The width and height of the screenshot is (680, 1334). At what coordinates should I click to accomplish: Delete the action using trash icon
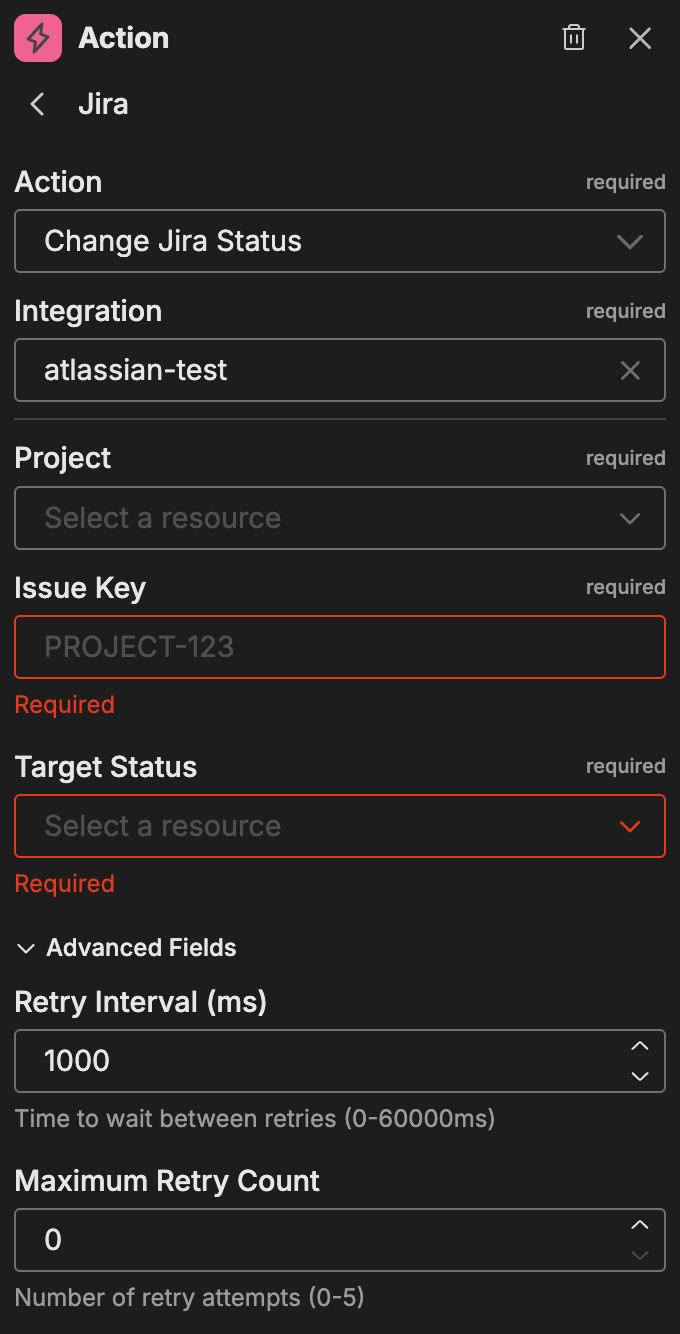[x=574, y=37]
